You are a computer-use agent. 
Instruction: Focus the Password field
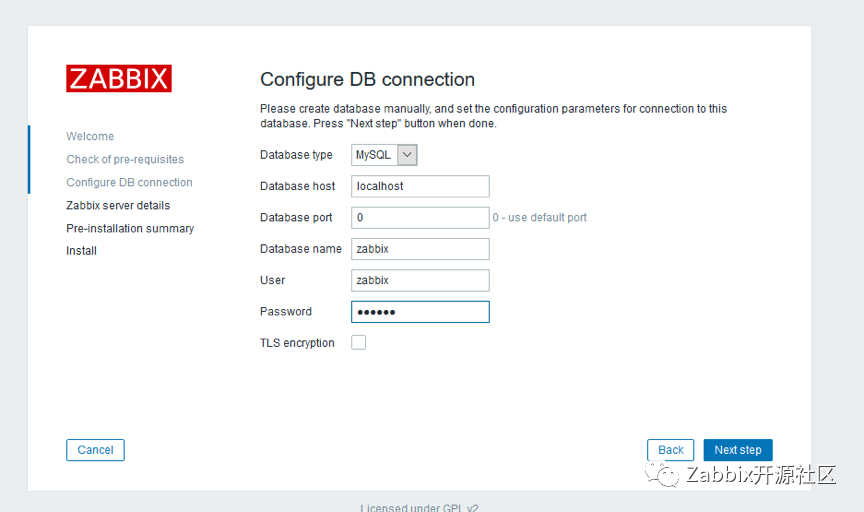420,312
